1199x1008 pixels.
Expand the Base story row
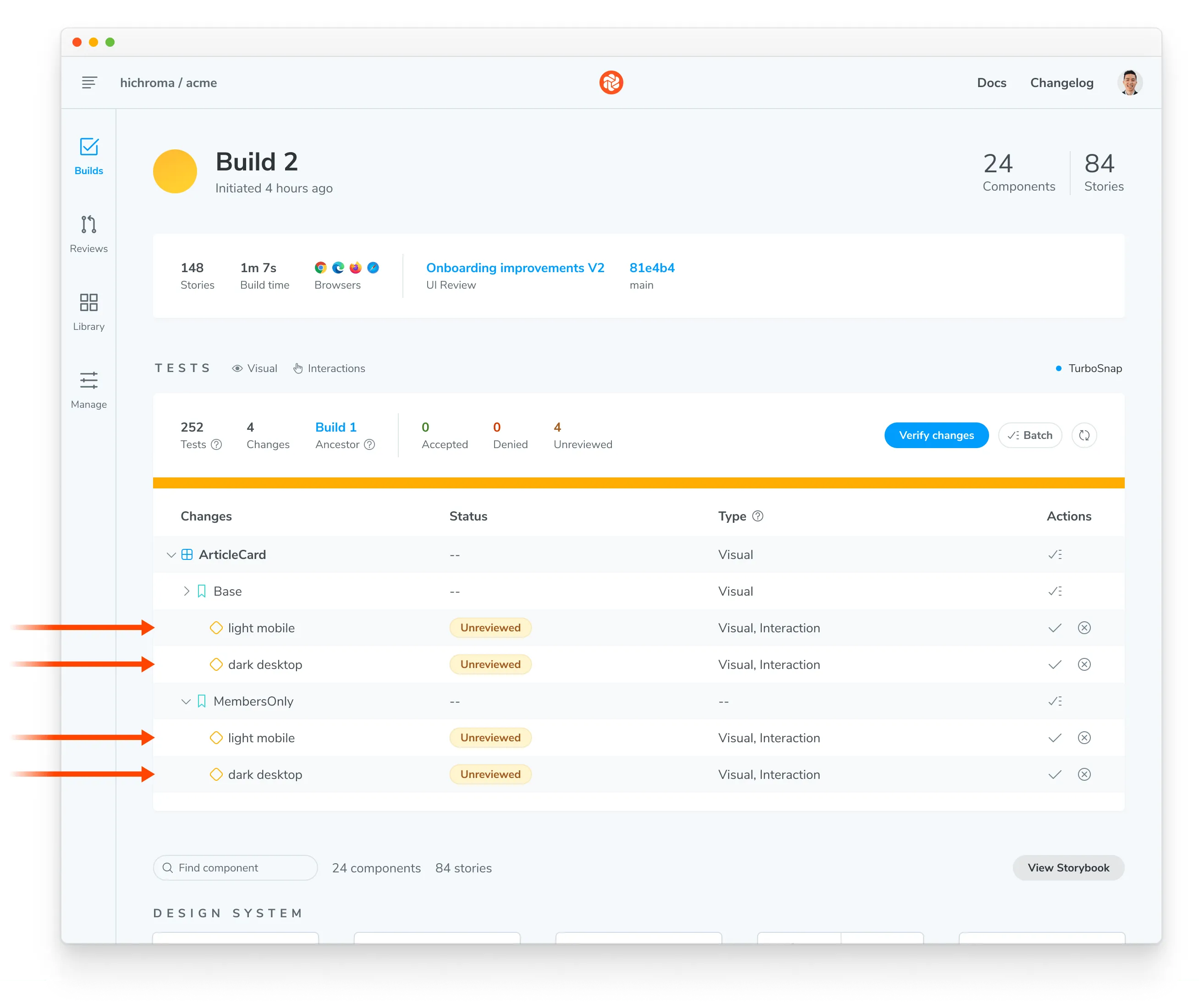click(186, 592)
